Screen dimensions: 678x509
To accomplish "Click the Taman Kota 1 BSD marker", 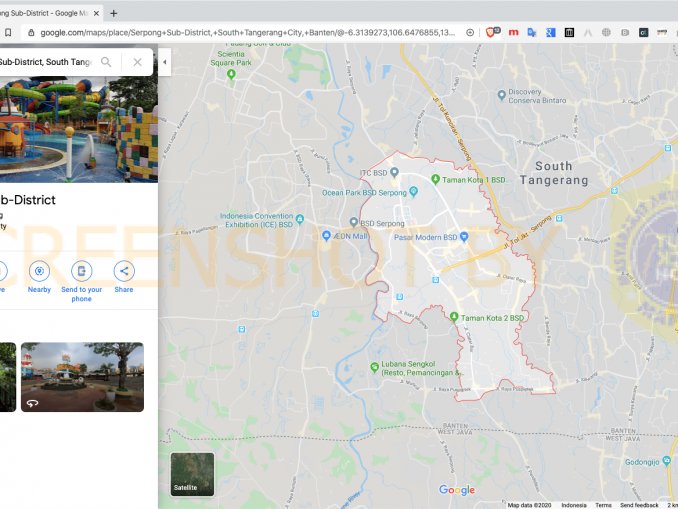I will pos(436,179).
